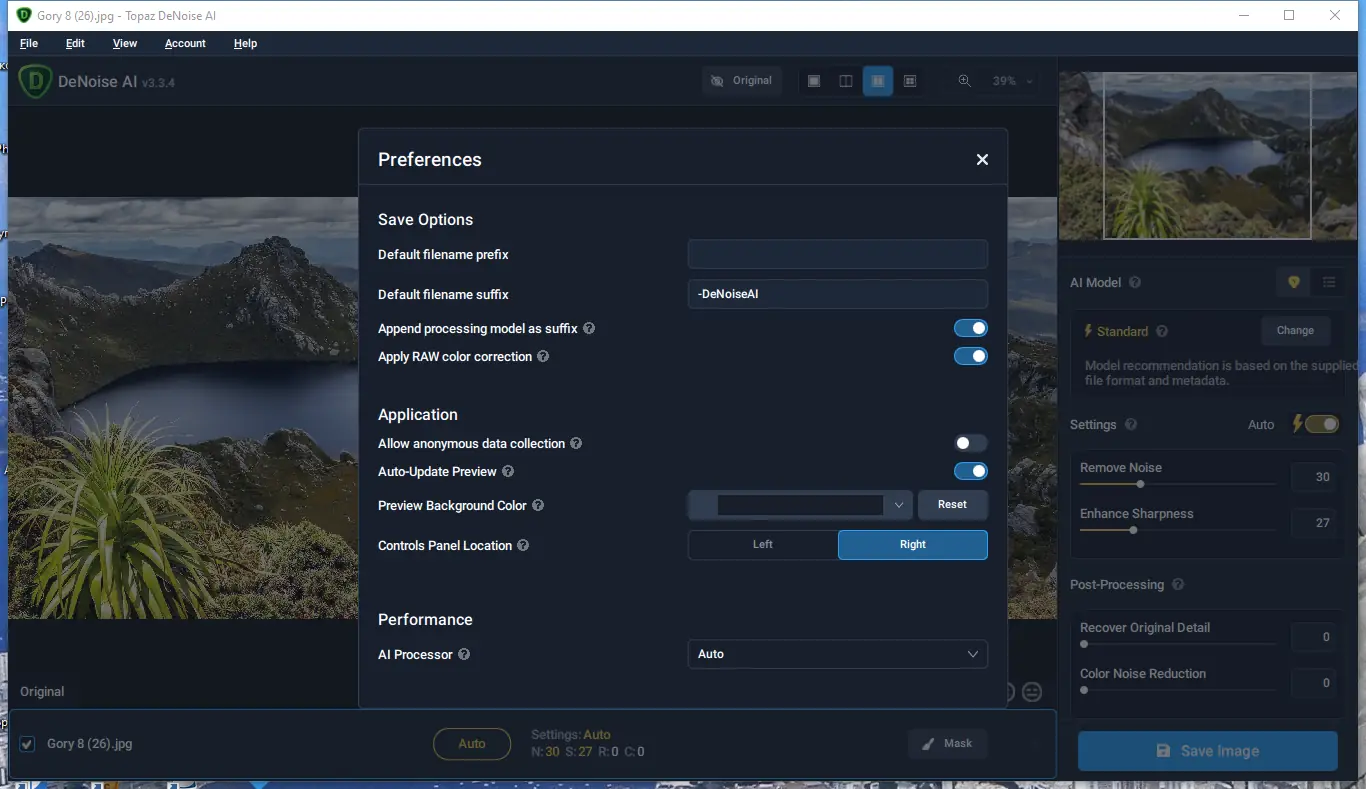The height and width of the screenshot is (789, 1366).
Task: Select the Gory 8 (26).jpg file name
Action: point(90,743)
